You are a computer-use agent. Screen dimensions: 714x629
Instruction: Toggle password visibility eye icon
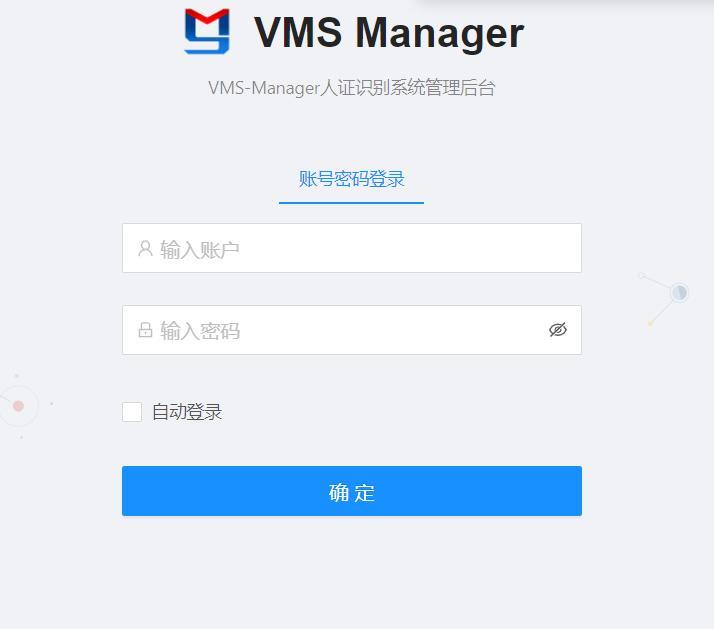[557, 329]
